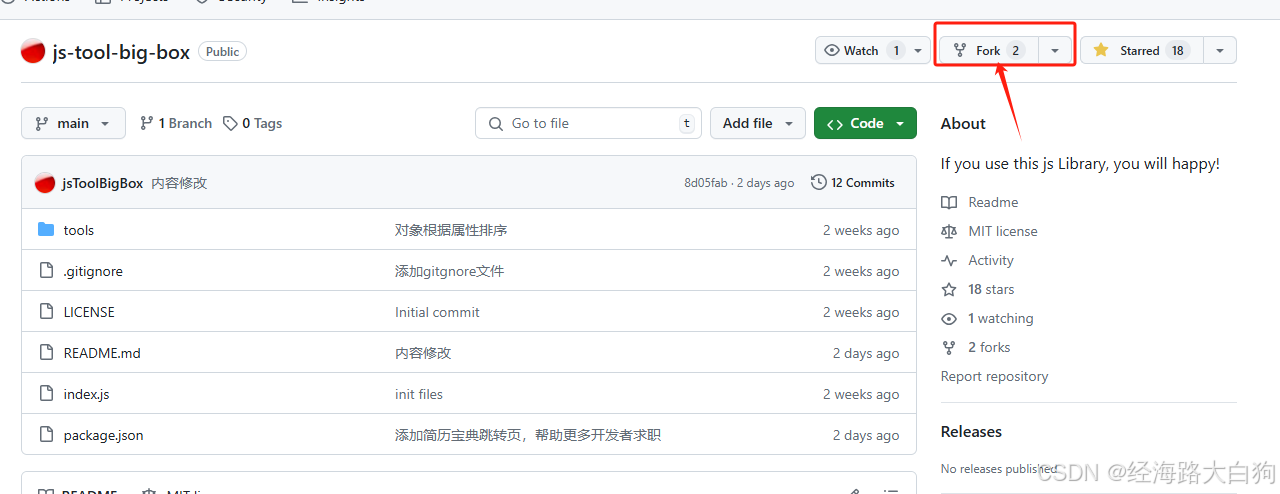Viewport: 1280px width, 494px height.
Task: Open the js-tool-big-box repository title
Action: tap(121, 52)
